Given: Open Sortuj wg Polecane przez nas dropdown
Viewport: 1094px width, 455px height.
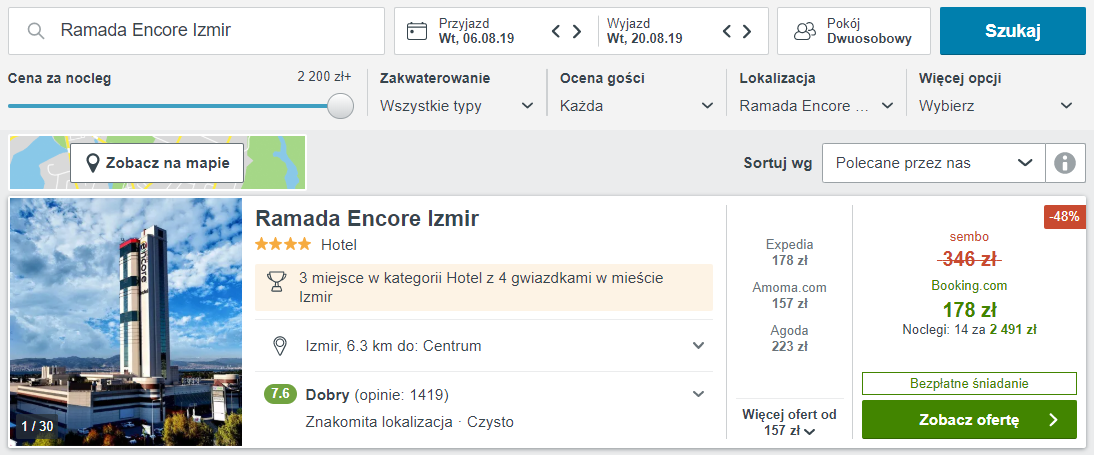Looking at the screenshot, I should pos(934,163).
